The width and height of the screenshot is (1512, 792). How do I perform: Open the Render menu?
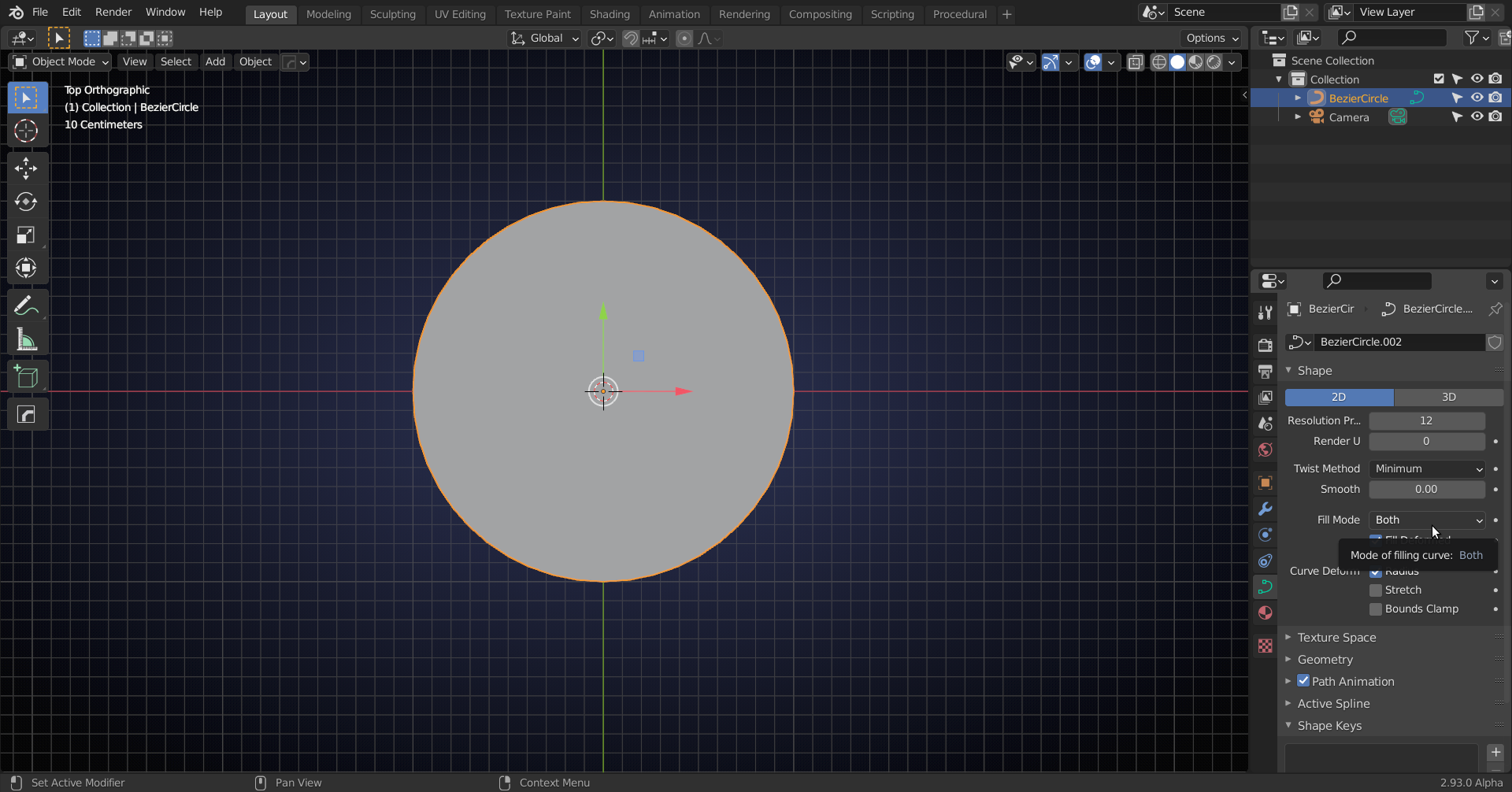pos(113,13)
